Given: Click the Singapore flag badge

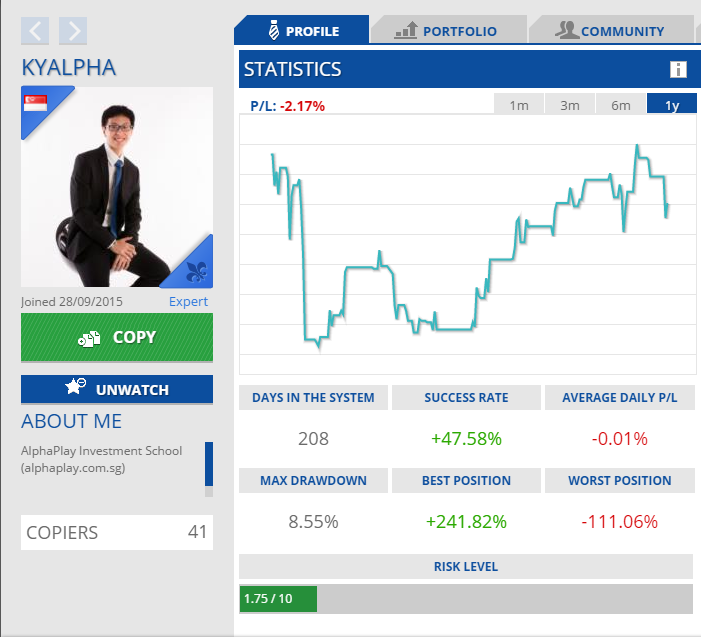Looking at the screenshot, I should pyautogui.click(x=37, y=103).
